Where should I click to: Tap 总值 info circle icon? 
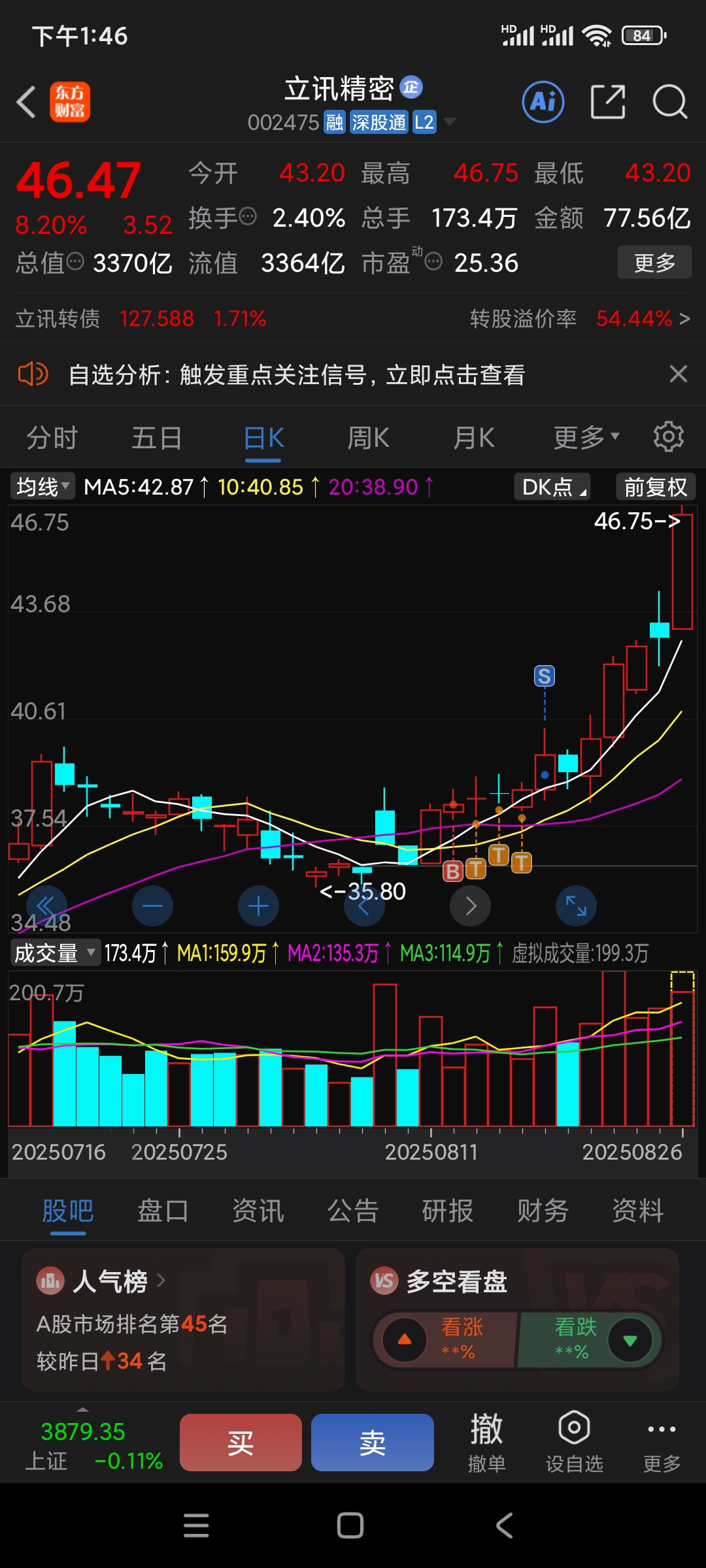click(x=76, y=261)
